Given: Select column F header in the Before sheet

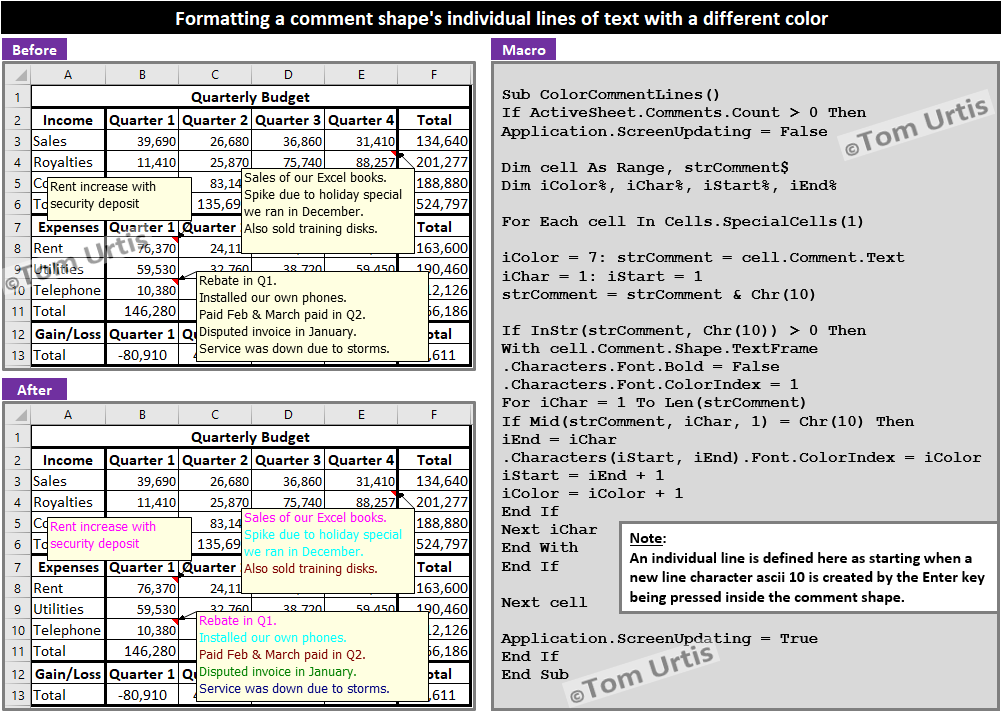Looking at the screenshot, I should [x=434, y=75].
